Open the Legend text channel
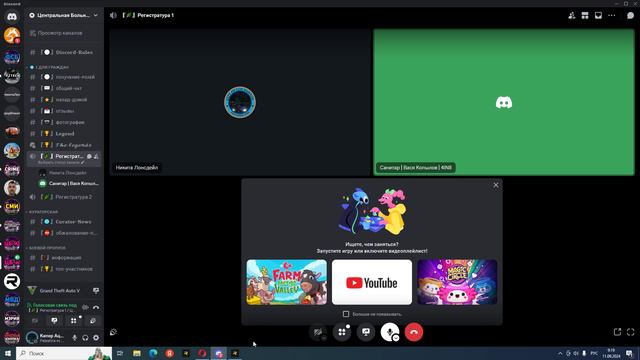This screenshot has width=640, height=360. pyautogui.click(x=63, y=133)
